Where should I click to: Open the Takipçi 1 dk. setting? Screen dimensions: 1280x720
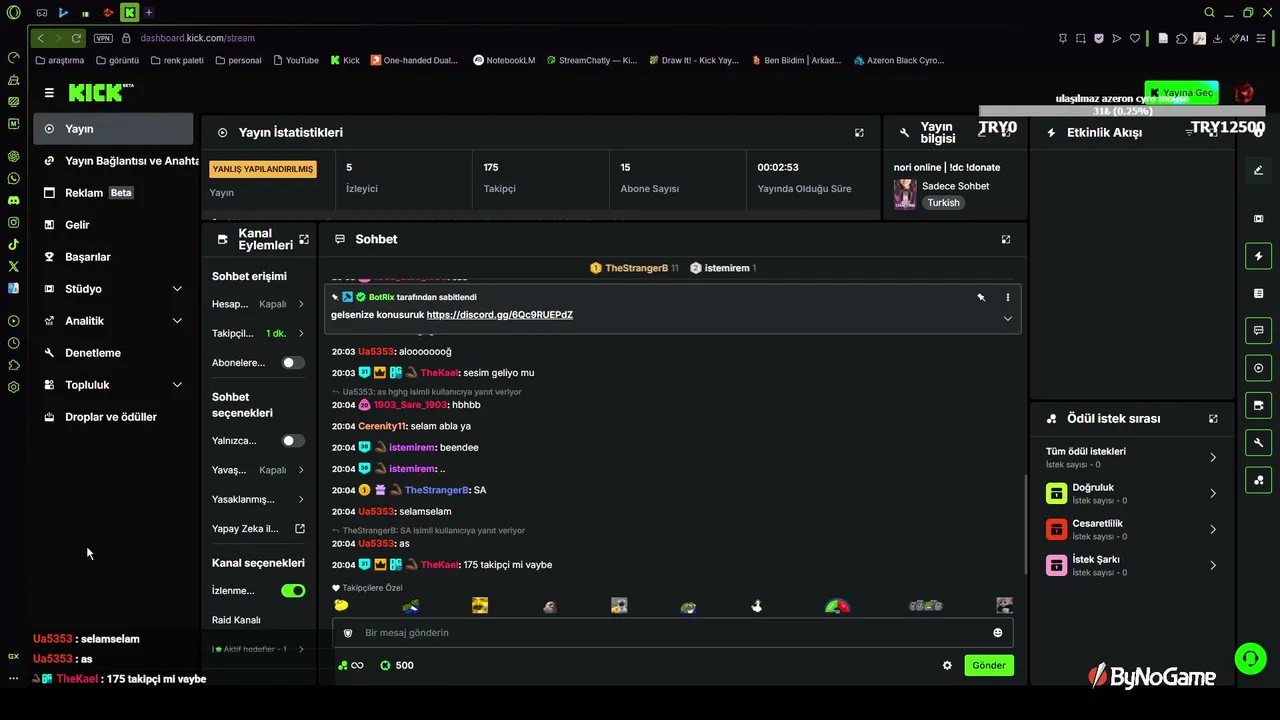pyautogui.click(x=259, y=333)
